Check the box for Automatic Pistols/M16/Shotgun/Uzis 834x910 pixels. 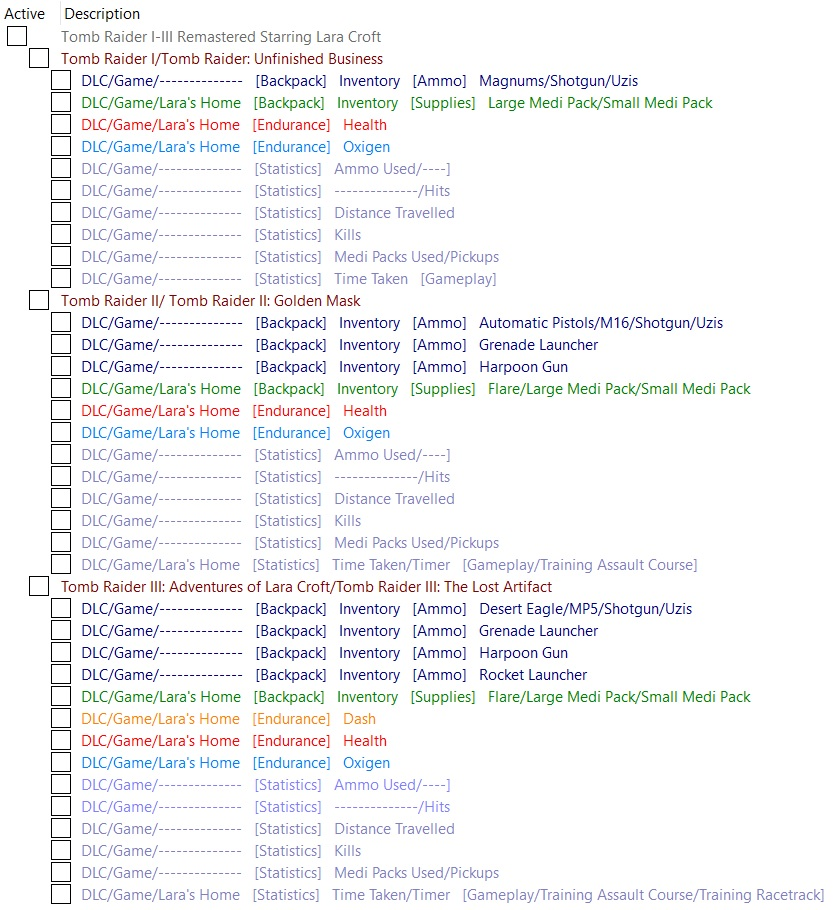pos(61,322)
